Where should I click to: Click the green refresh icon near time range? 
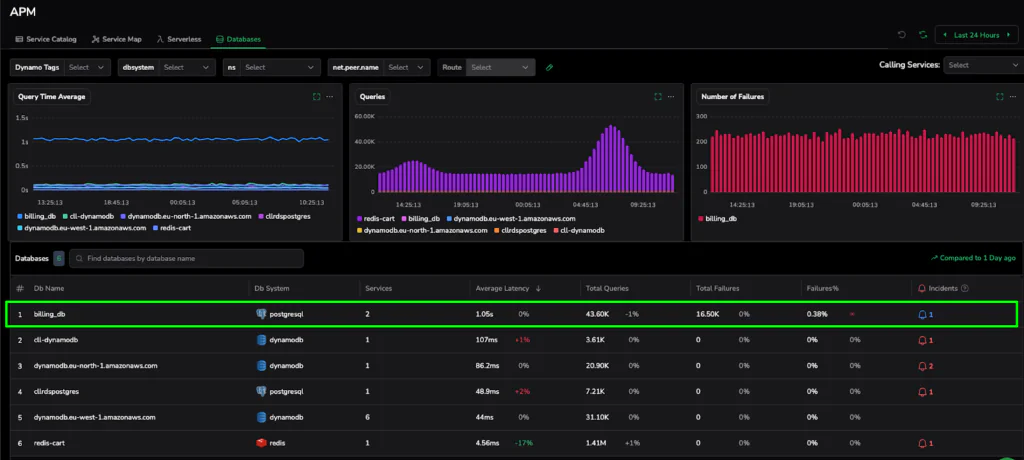[x=923, y=35]
